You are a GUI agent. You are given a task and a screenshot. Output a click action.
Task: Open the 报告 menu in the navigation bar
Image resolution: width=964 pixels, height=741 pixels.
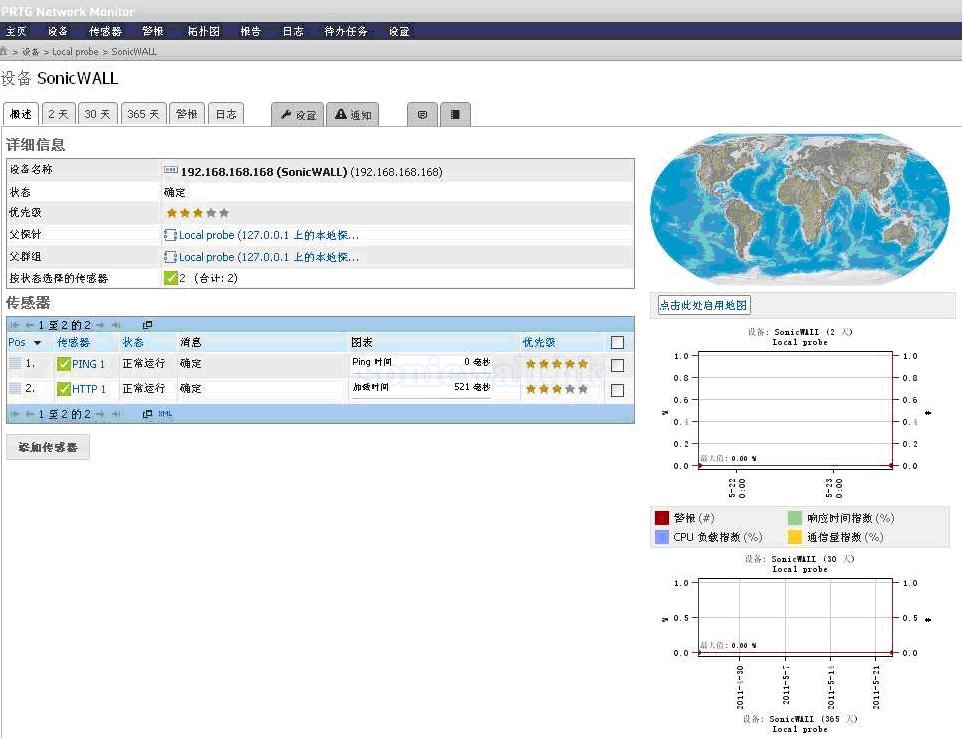[250, 31]
